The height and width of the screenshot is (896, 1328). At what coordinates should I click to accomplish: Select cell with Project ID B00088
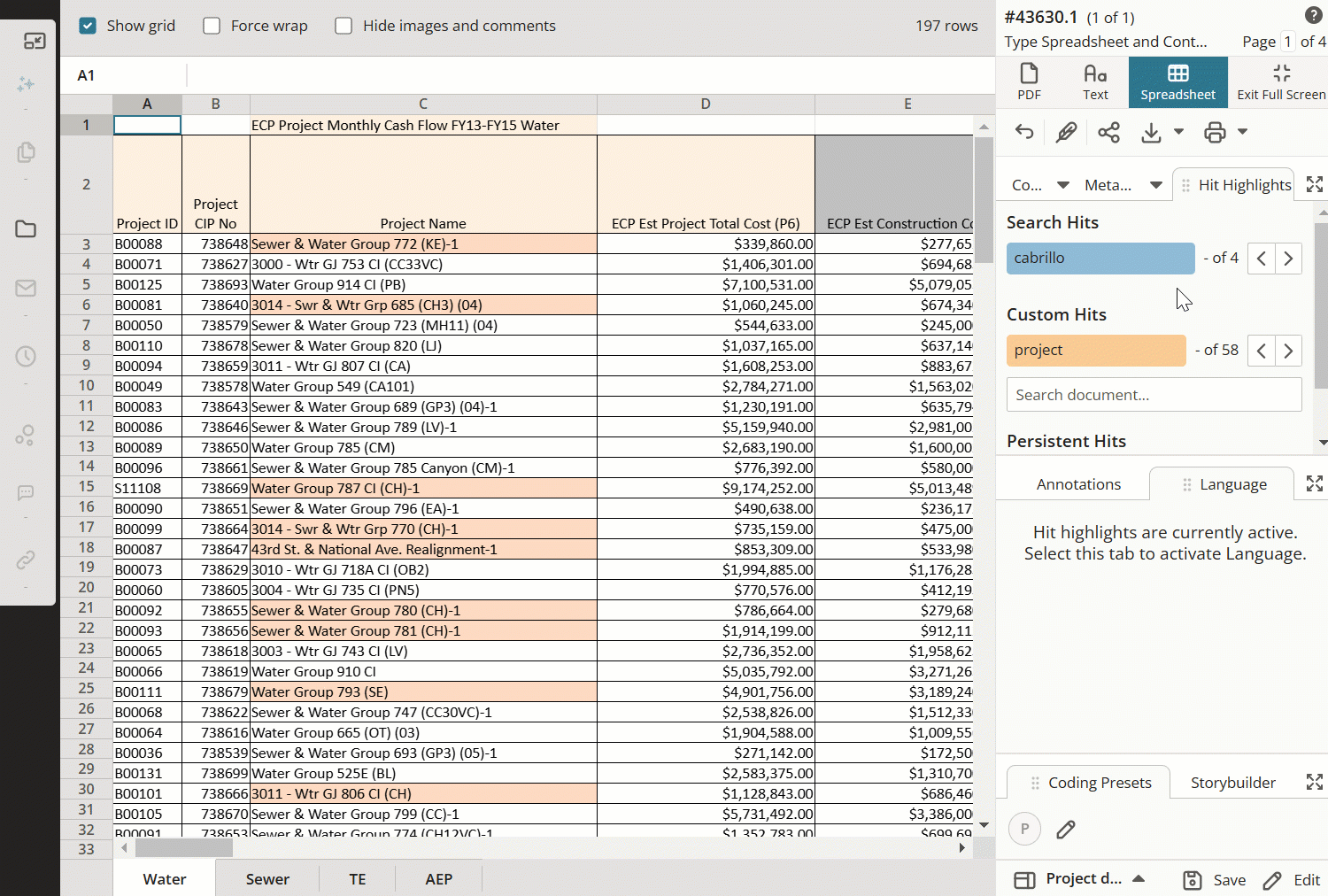coord(147,244)
